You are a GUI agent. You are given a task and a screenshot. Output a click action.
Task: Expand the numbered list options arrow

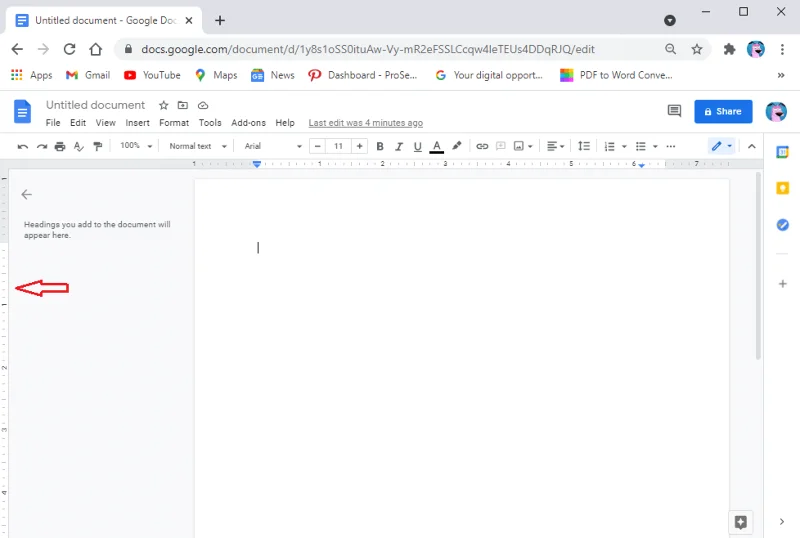tap(624, 147)
